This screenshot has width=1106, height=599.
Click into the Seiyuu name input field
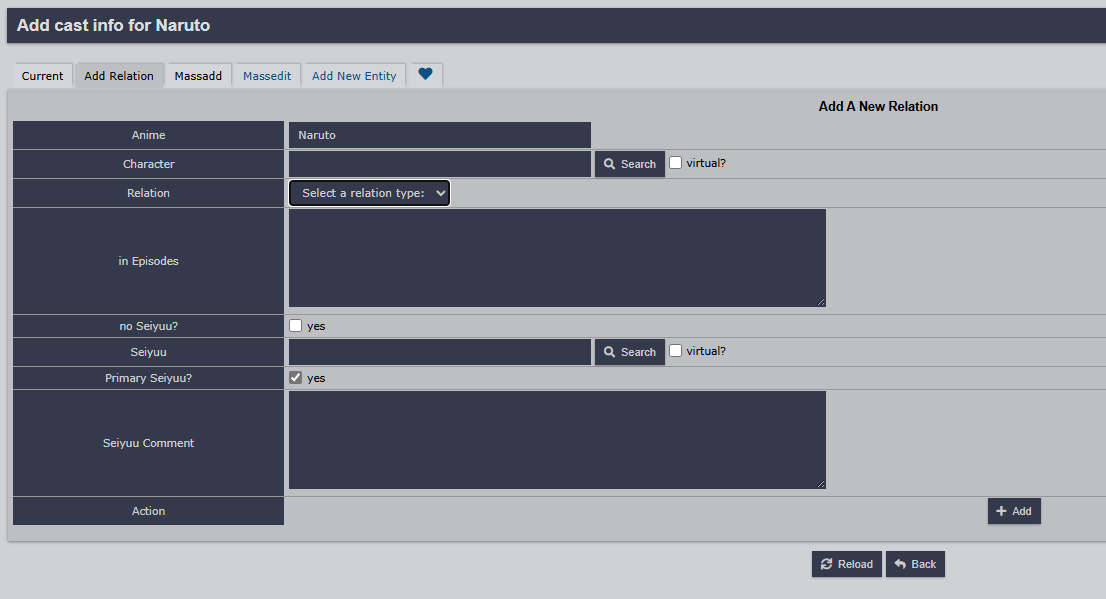(x=440, y=352)
